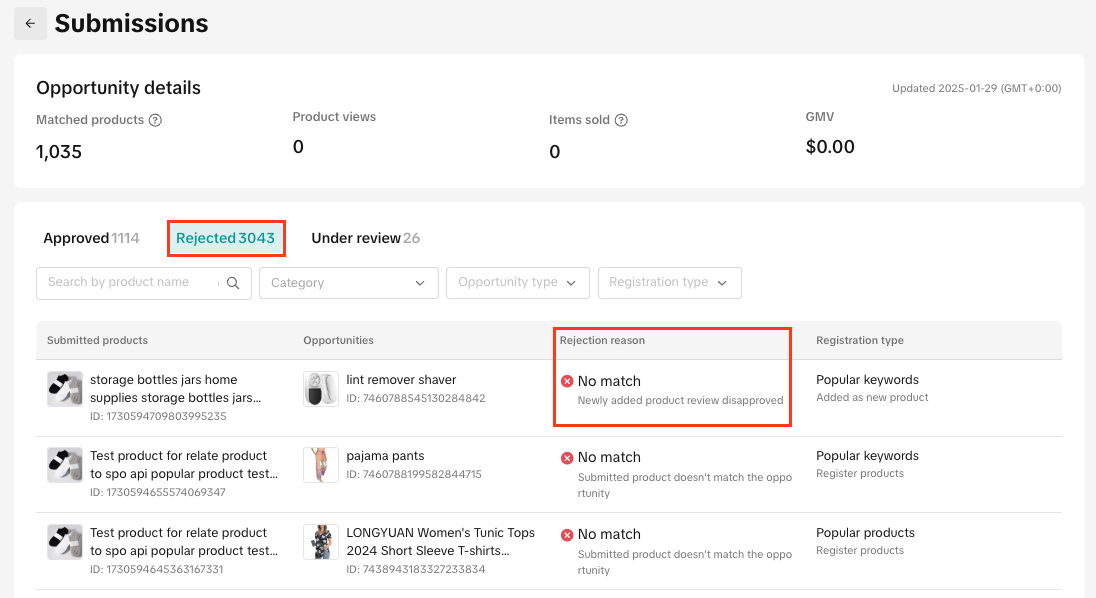Image resolution: width=1096 pixels, height=598 pixels.
Task: Open the Under review tab
Action: click(365, 238)
